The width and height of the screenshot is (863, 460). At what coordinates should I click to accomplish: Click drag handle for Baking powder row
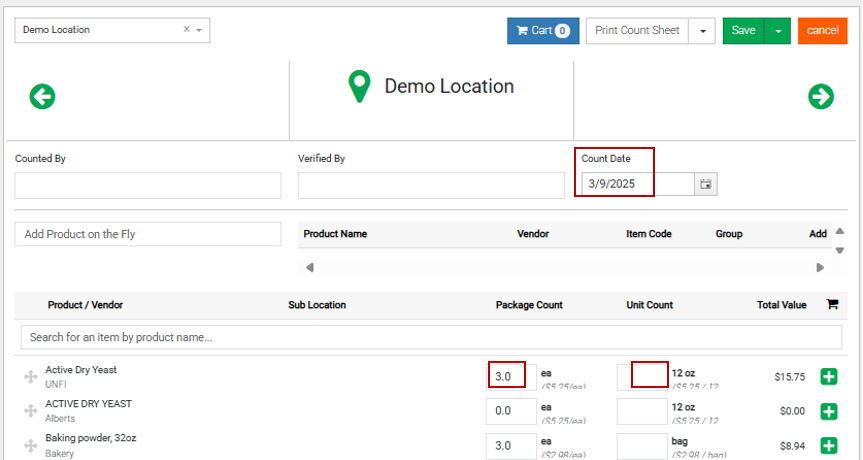click(x=30, y=445)
